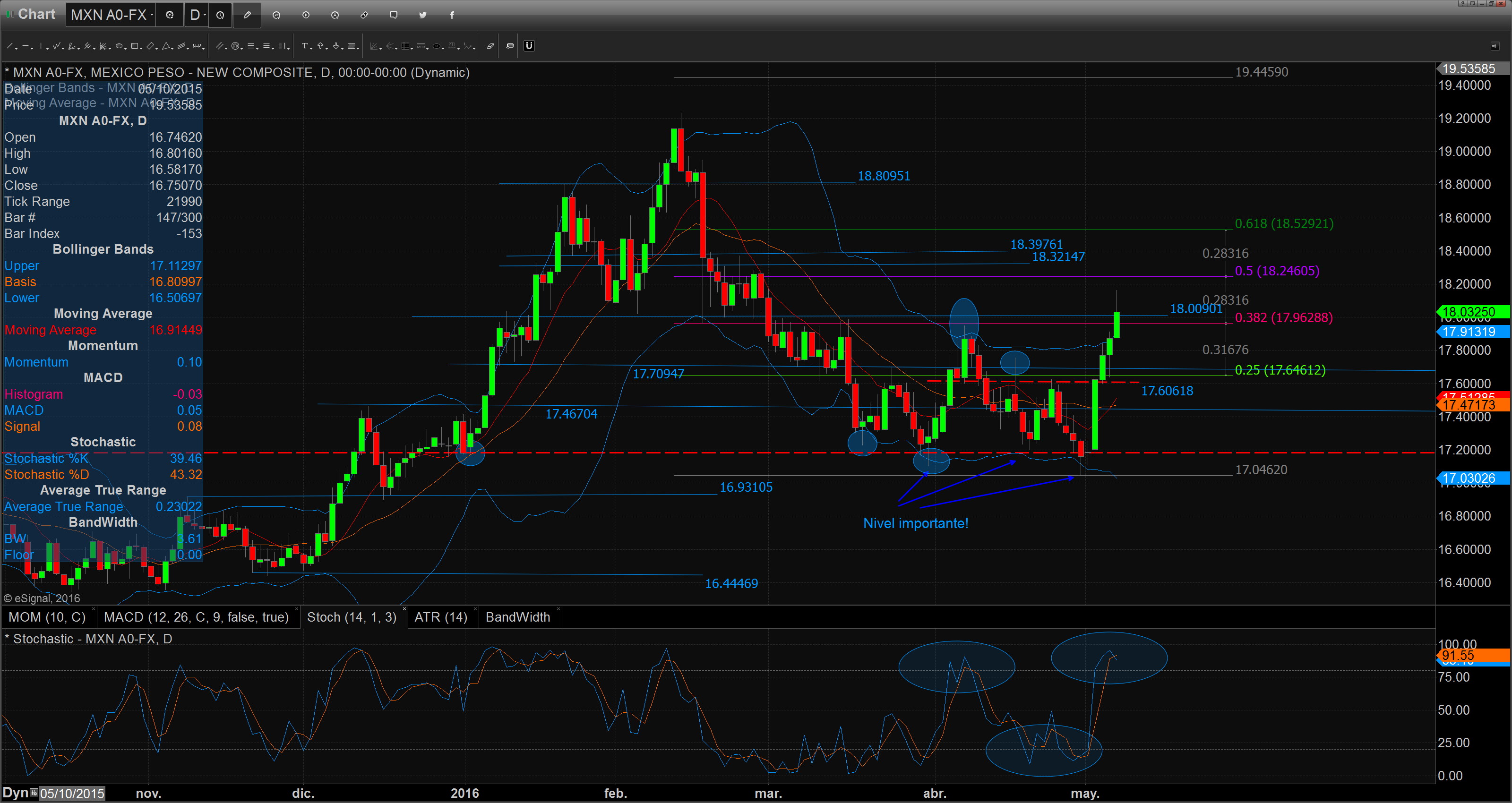Select the time cycle tool
The image size is (1512, 803).
click(197, 46)
